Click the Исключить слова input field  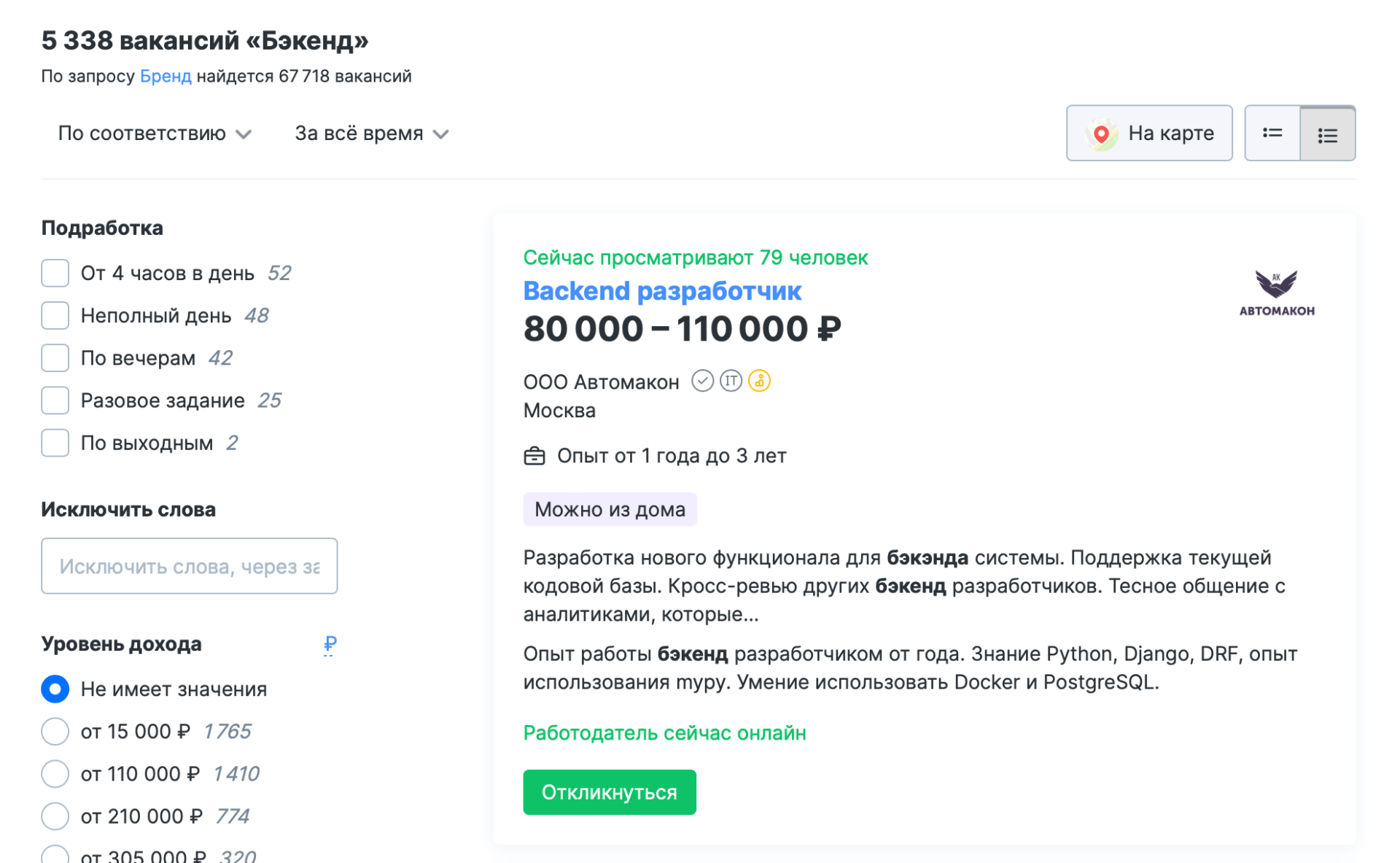click(189, 565)
